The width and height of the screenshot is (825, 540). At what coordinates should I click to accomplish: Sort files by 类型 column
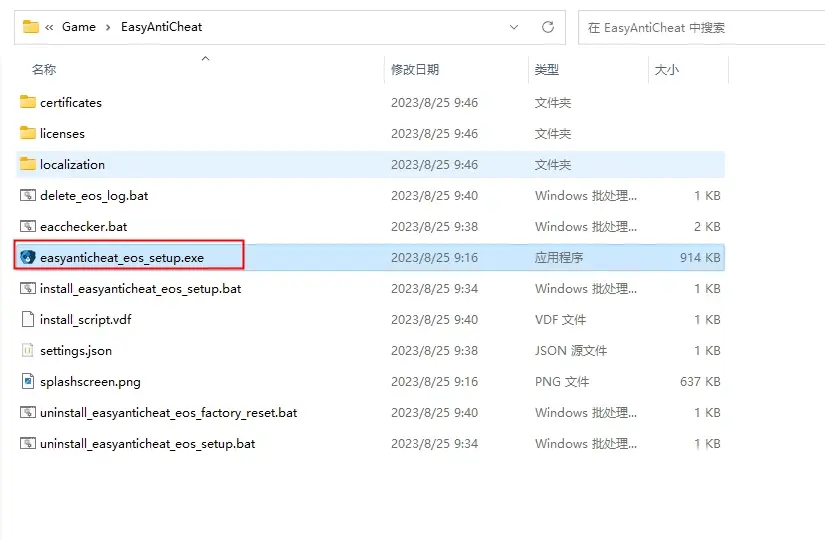coord(547,69)
